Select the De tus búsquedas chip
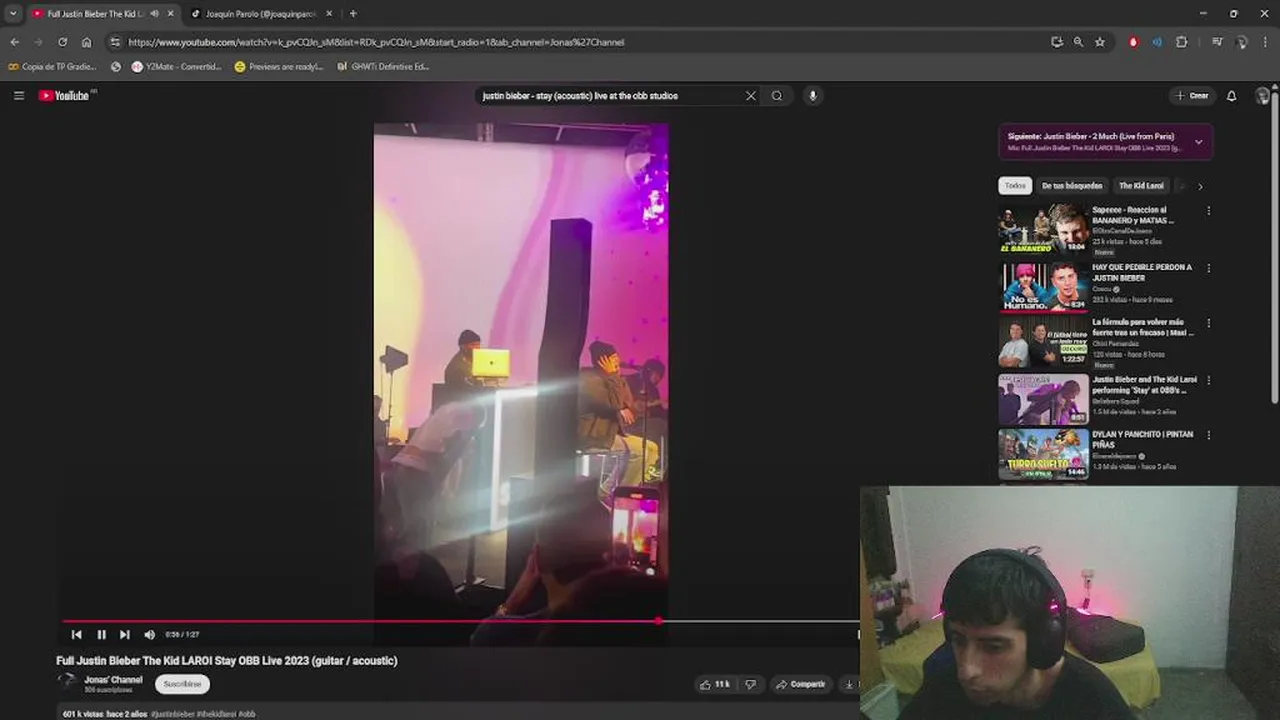 coord(1072,186)
